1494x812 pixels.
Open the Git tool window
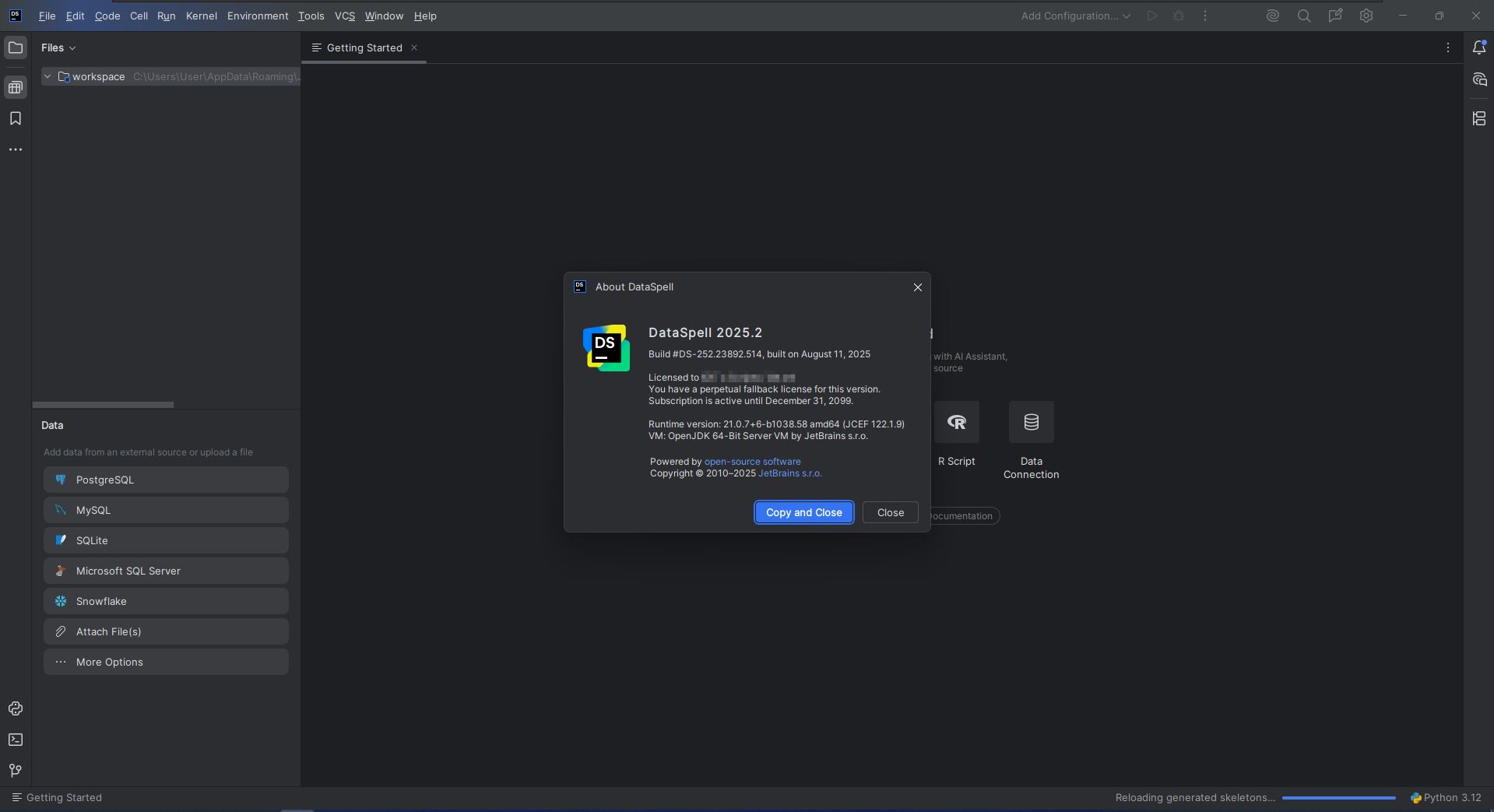[16, 771]
